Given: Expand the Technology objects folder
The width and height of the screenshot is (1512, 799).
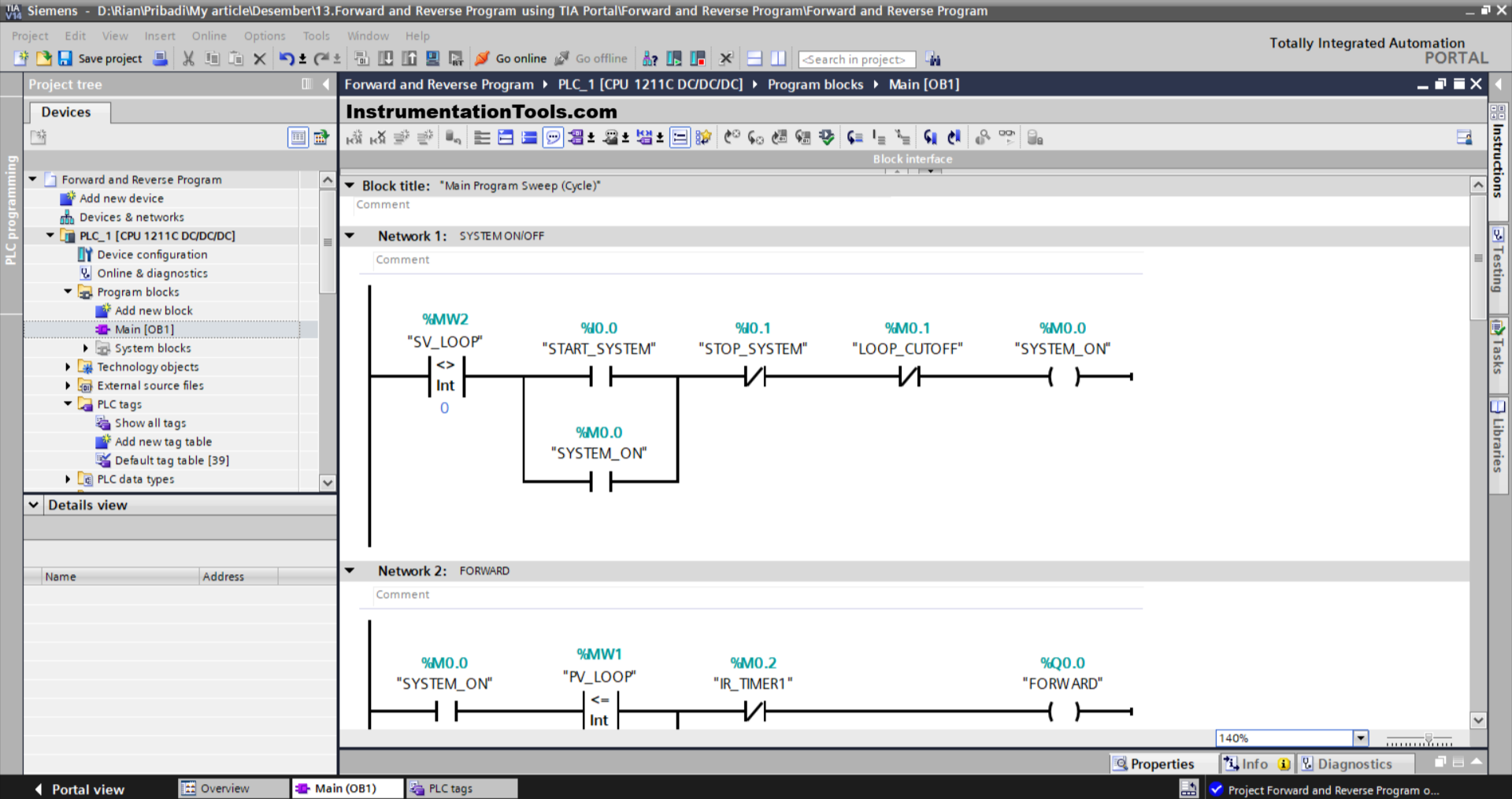Looking at the screenshot, I should (x=68, y=367).
